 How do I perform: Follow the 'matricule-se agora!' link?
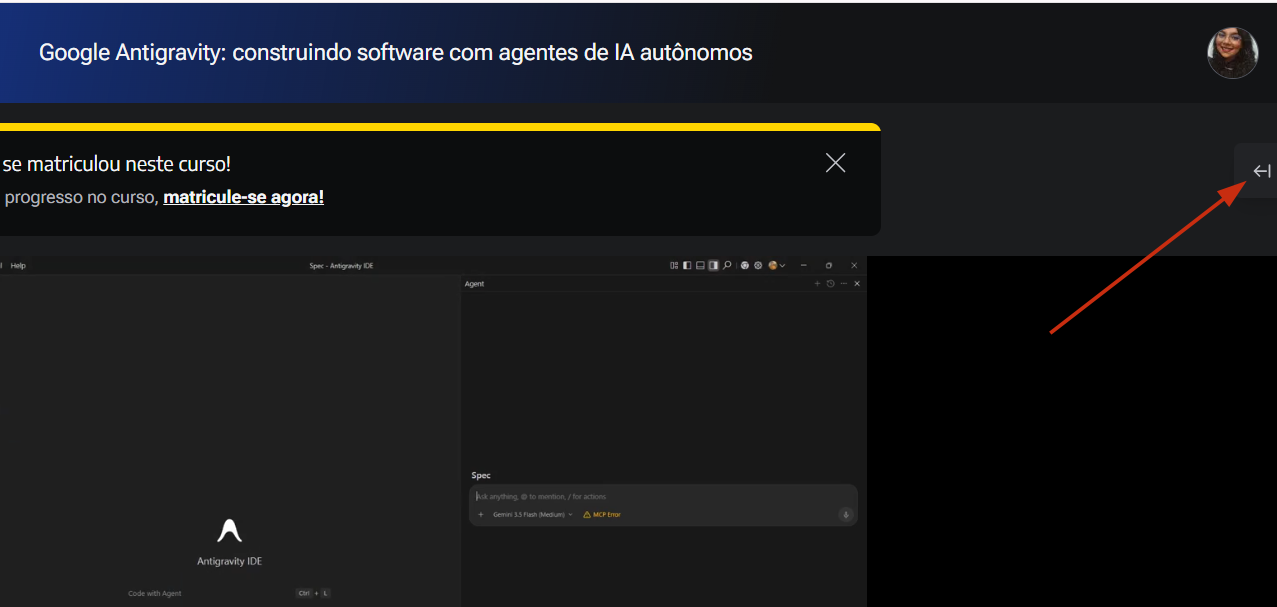tap(244, 197)
